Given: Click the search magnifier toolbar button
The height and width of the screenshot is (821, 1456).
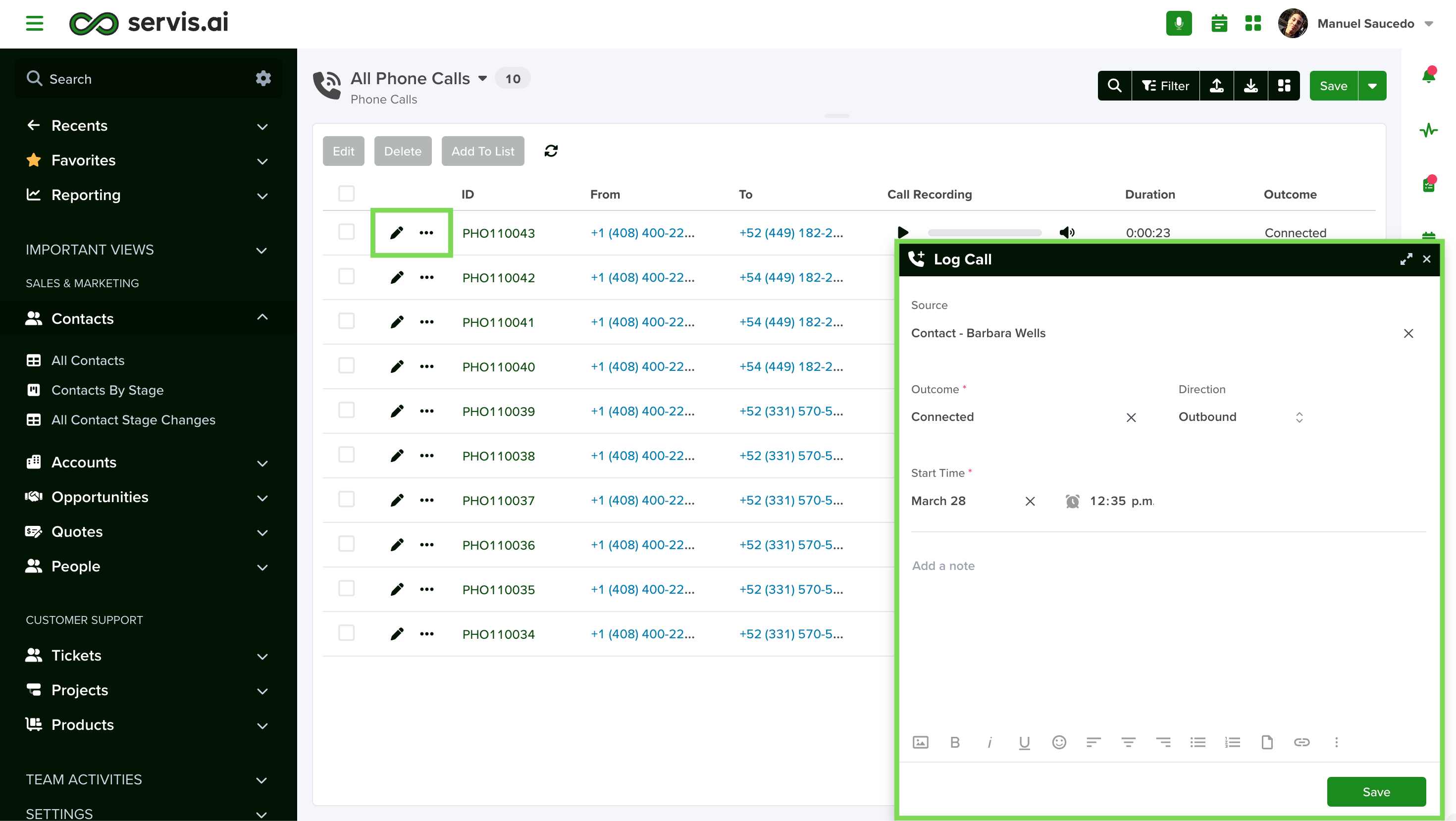Looking at the screenshot, I should tap(1115, 86).
